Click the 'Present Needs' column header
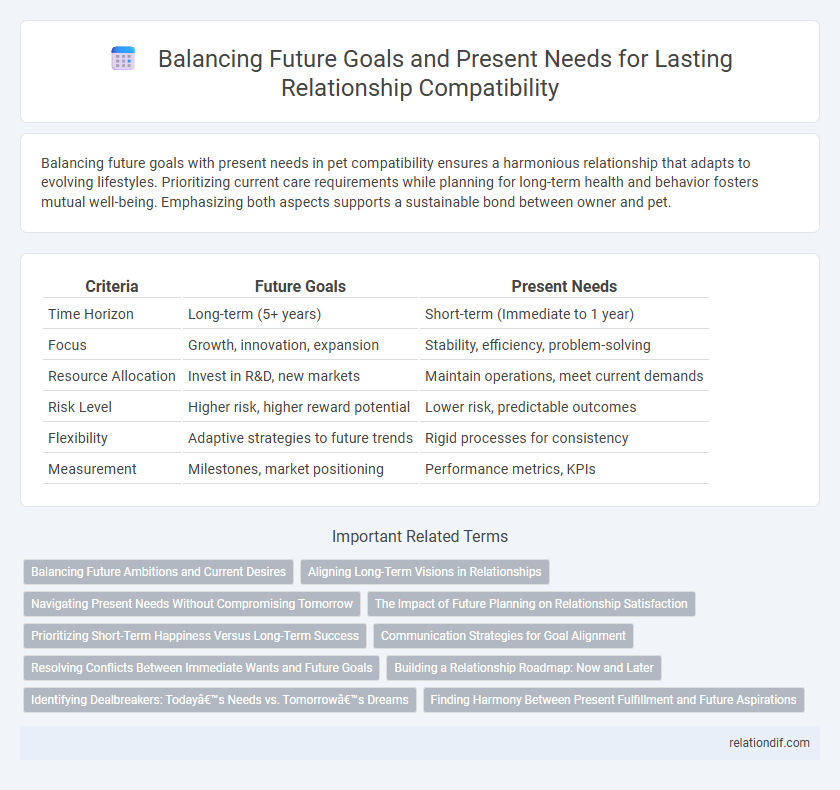Screen dimensions: 840x790 (564, 286)
